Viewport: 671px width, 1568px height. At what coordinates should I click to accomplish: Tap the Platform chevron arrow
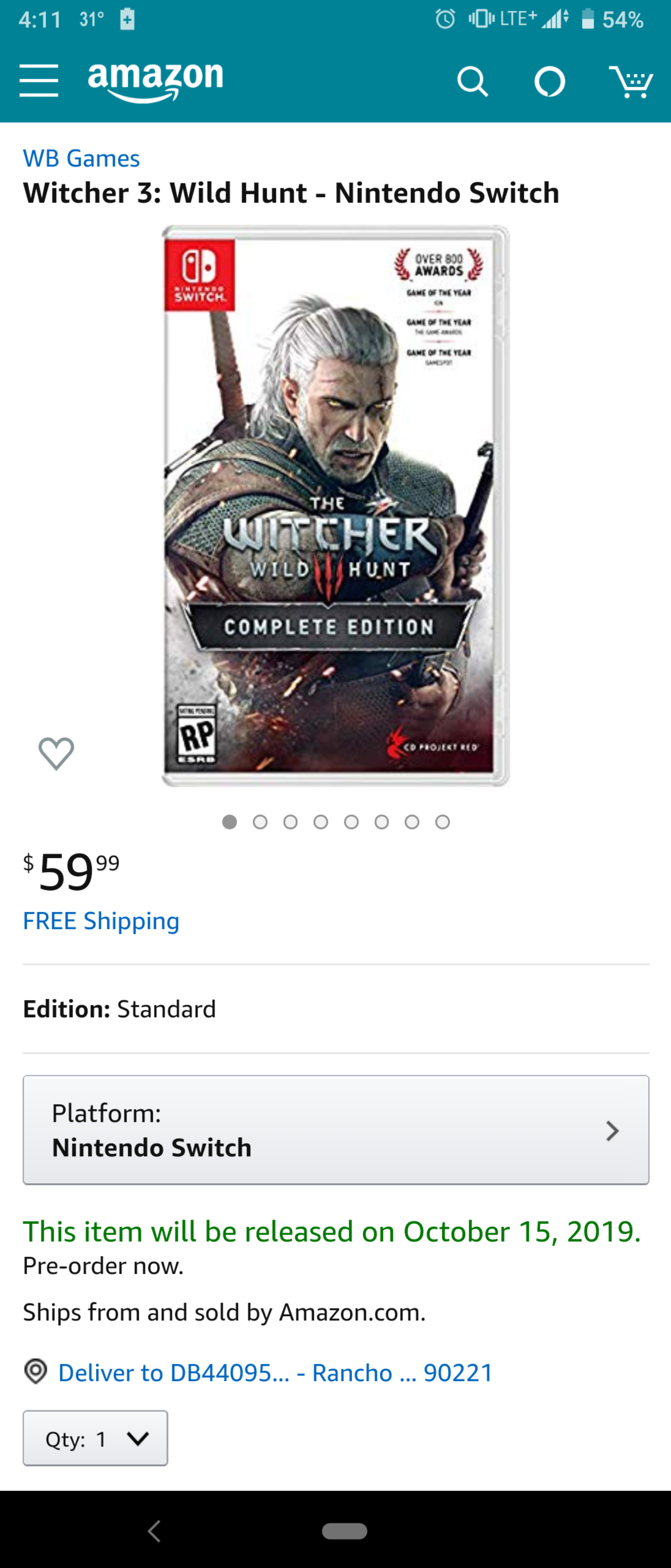point(613,1130)
